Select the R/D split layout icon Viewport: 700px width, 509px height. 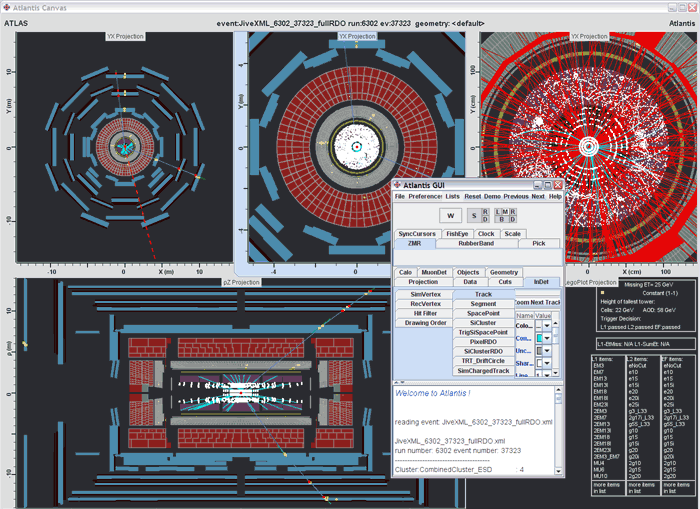click(485, 215)
